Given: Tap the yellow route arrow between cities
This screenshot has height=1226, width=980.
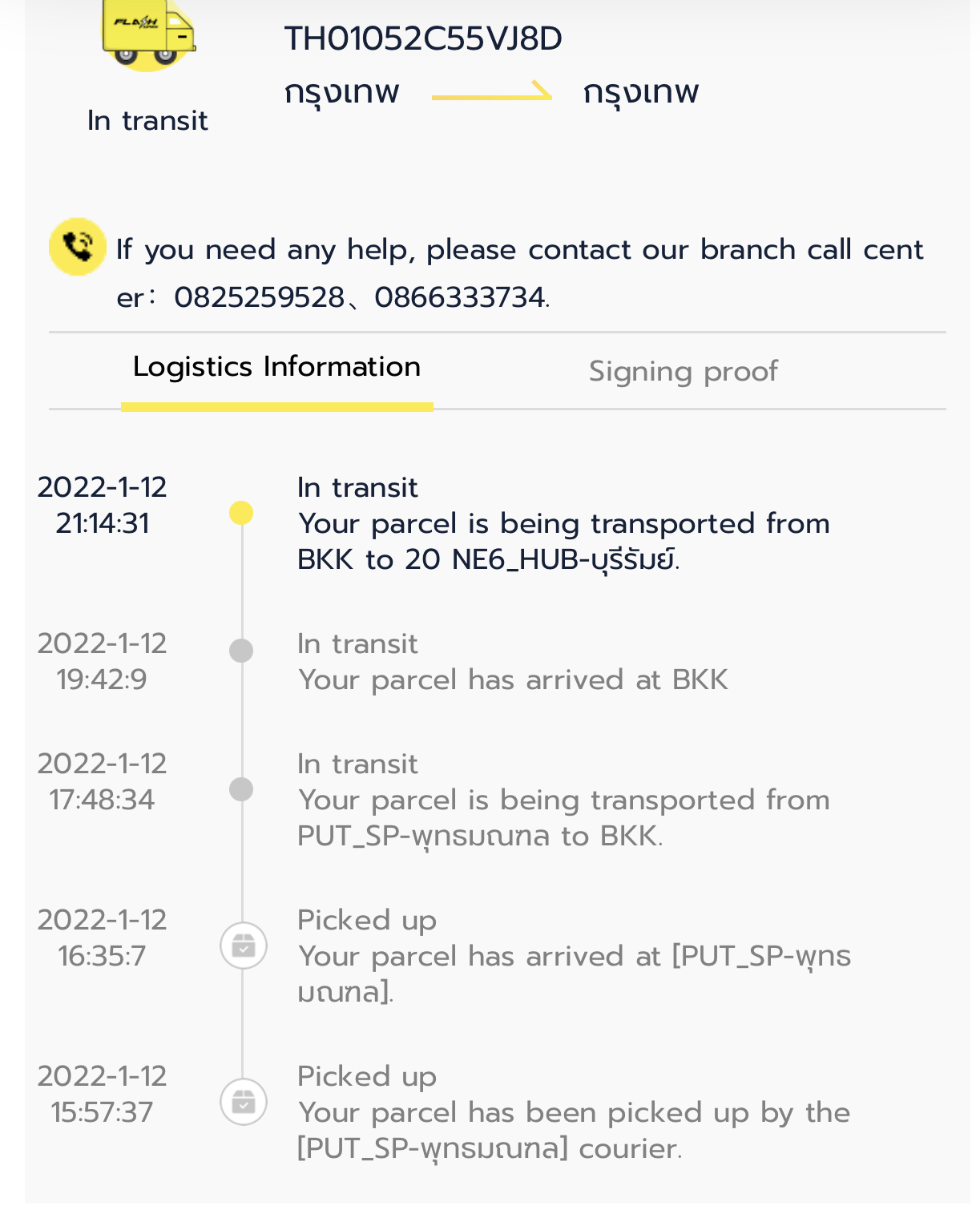Looking at the screenshot, I should 492,91.
